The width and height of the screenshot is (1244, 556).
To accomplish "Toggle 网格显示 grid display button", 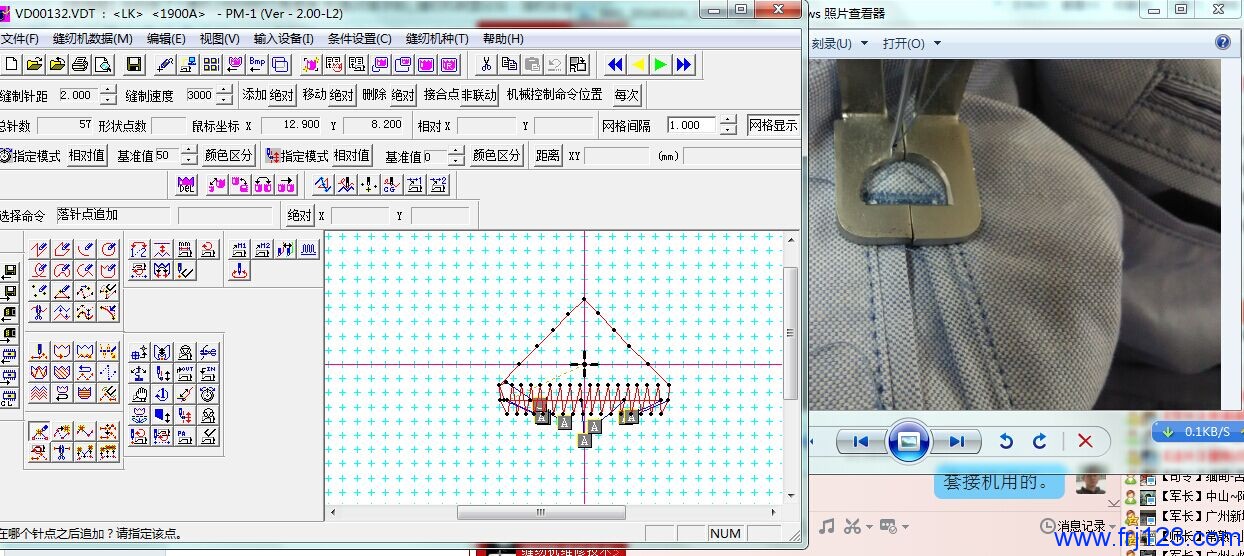I will (x=773, y=126).
